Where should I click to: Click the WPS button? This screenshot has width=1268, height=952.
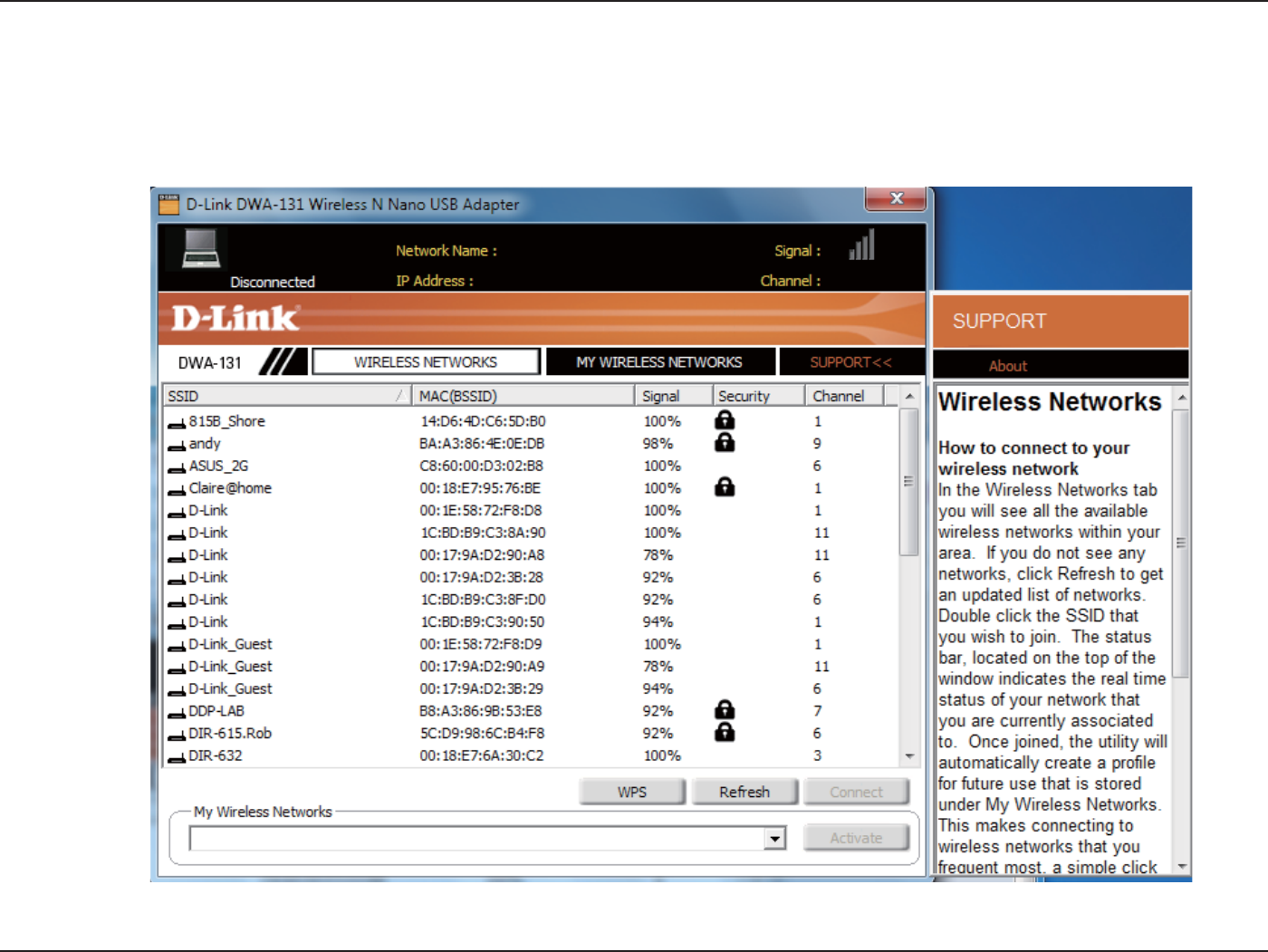632,792
